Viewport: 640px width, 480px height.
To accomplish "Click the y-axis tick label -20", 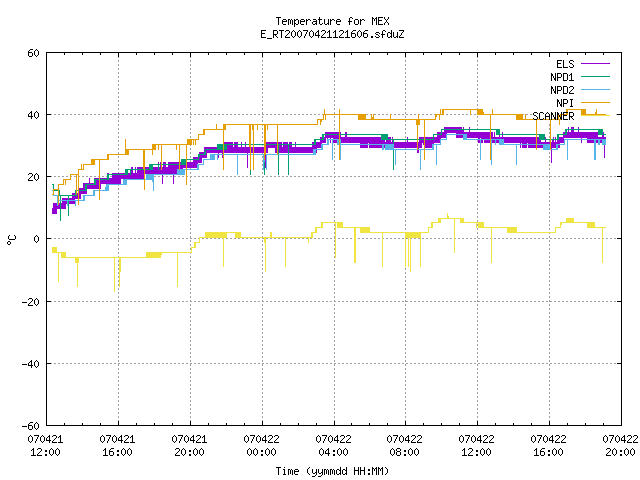I will [31, 302].
